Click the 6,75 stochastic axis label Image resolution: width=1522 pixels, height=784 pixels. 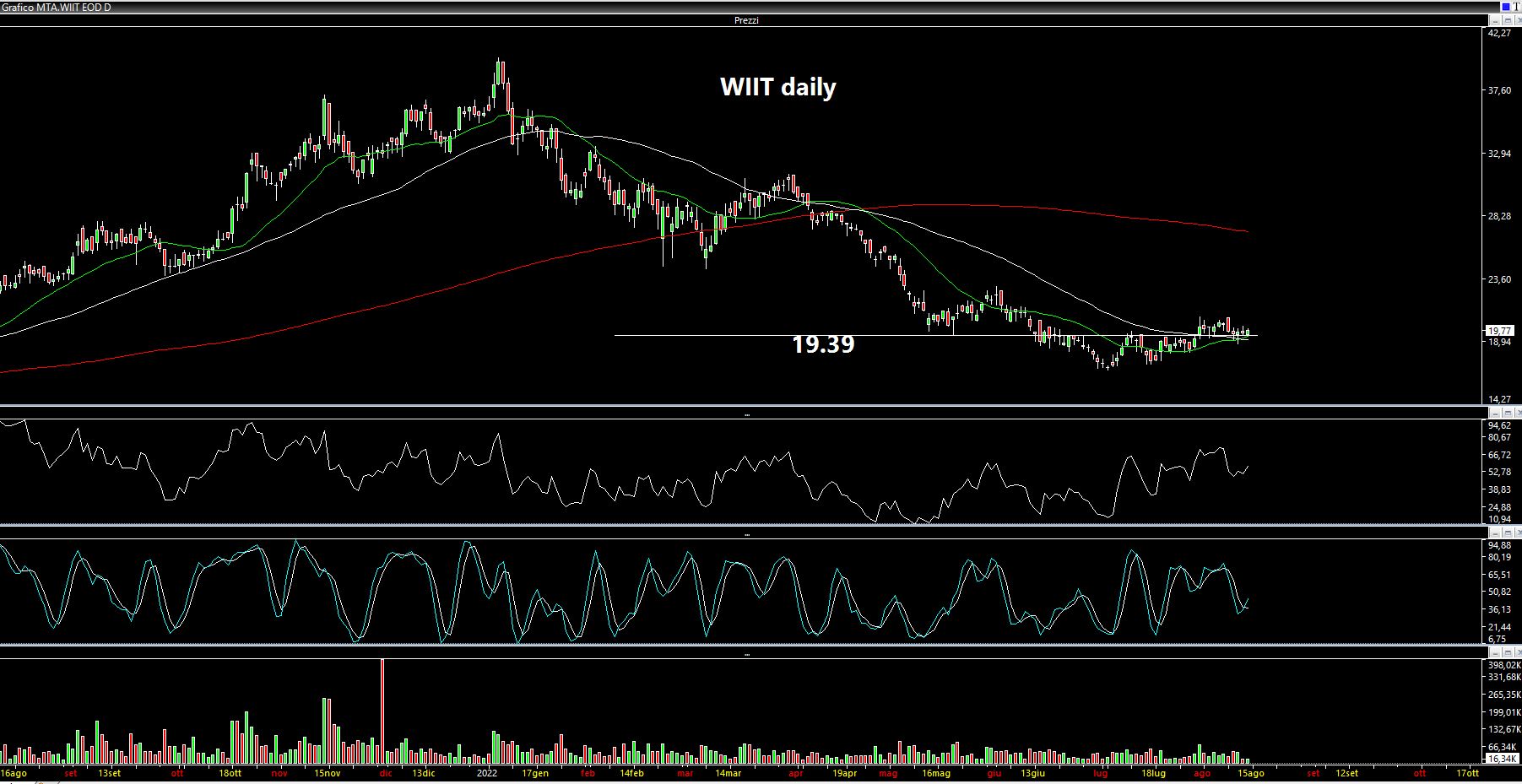pyautogui.click(x=1497, y=639)
